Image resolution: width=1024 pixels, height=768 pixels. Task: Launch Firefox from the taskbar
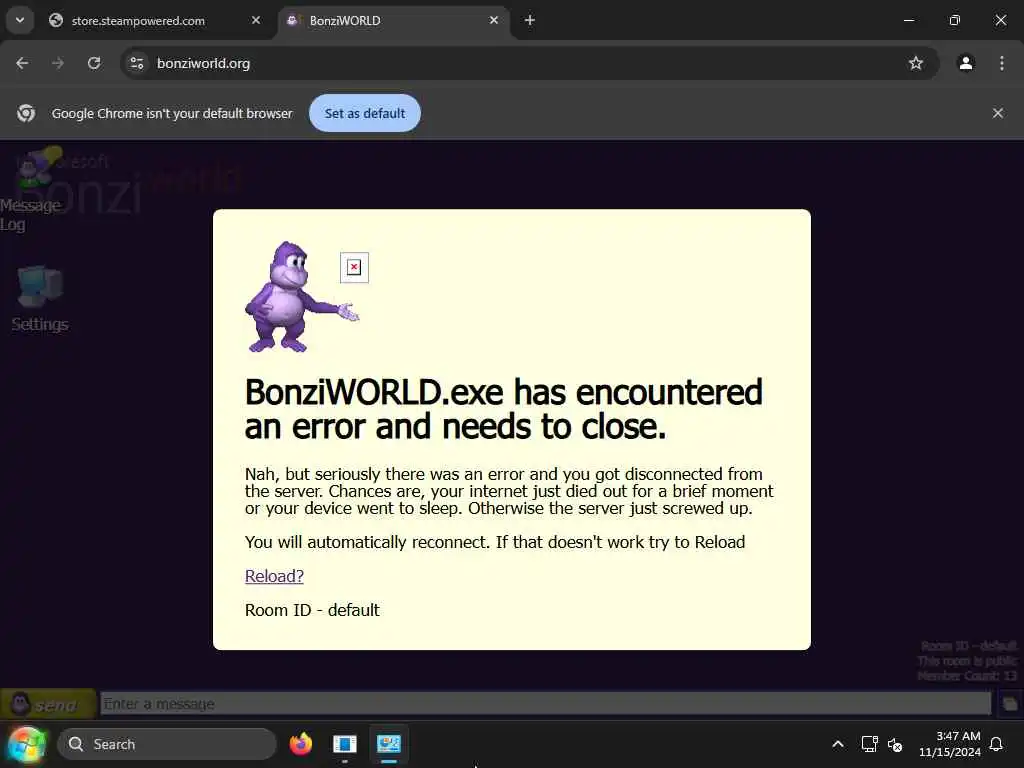point(301,744)
